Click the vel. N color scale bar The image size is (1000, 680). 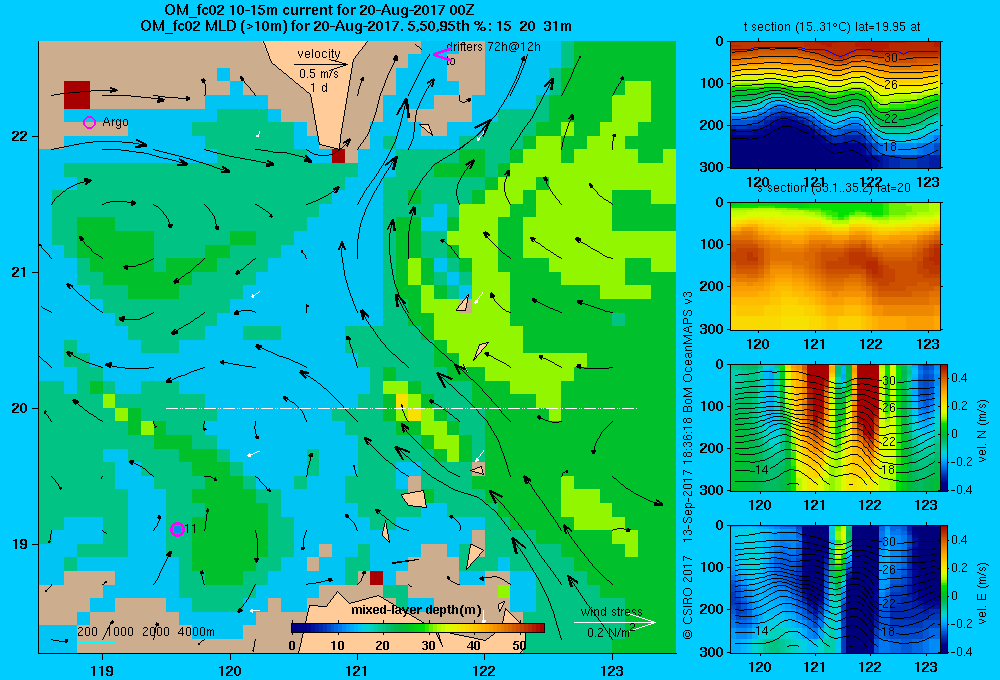pyautogui.click(x=944, y=427)
